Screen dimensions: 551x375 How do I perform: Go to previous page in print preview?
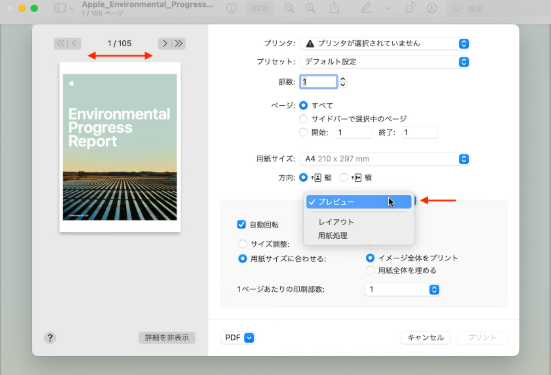coord(74,43)
